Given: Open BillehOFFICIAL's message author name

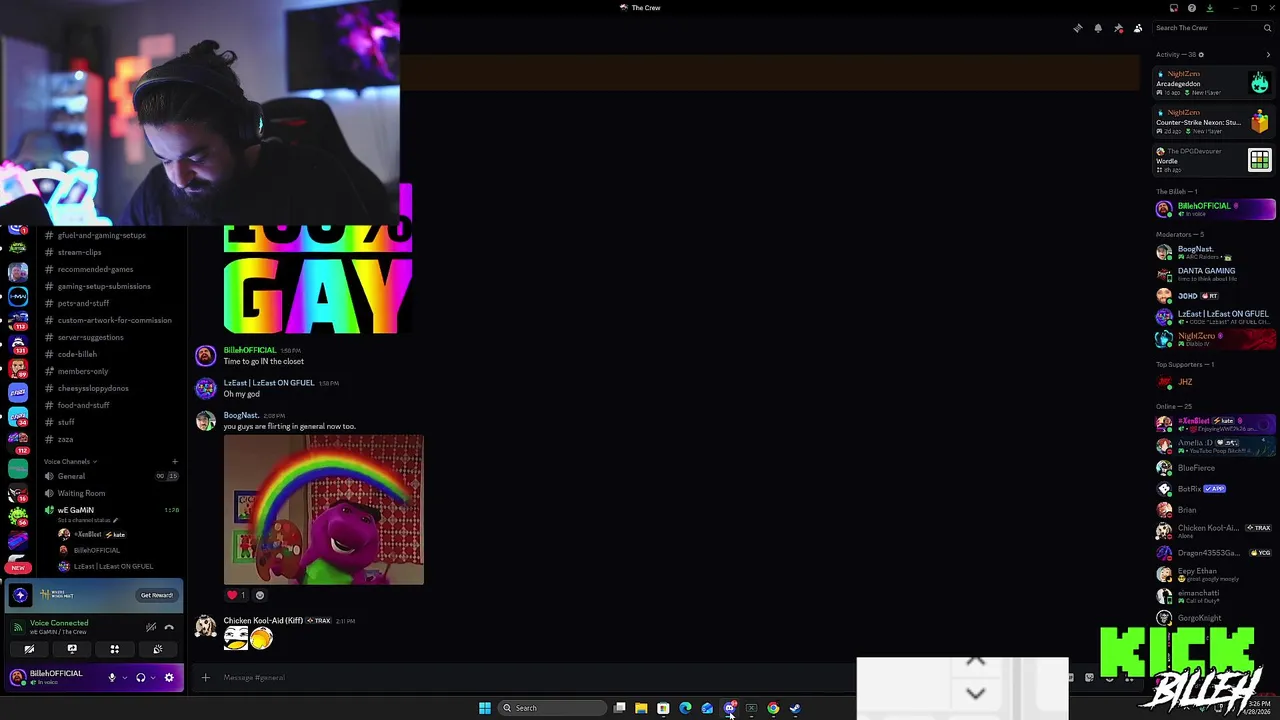Looking at the screenshot, I should pyautogui.click(x=249, y=350).
